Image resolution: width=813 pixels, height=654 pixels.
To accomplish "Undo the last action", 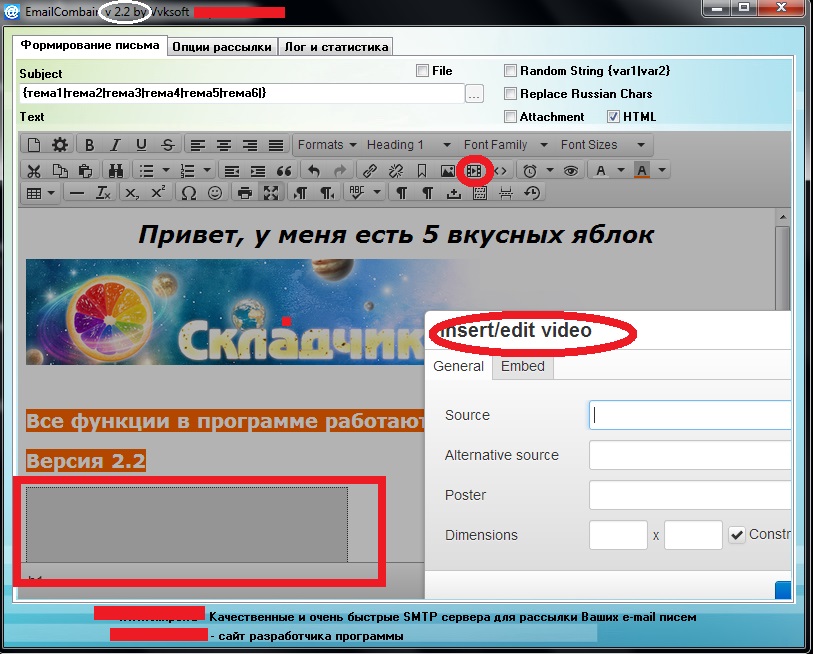I will point(314,170).
